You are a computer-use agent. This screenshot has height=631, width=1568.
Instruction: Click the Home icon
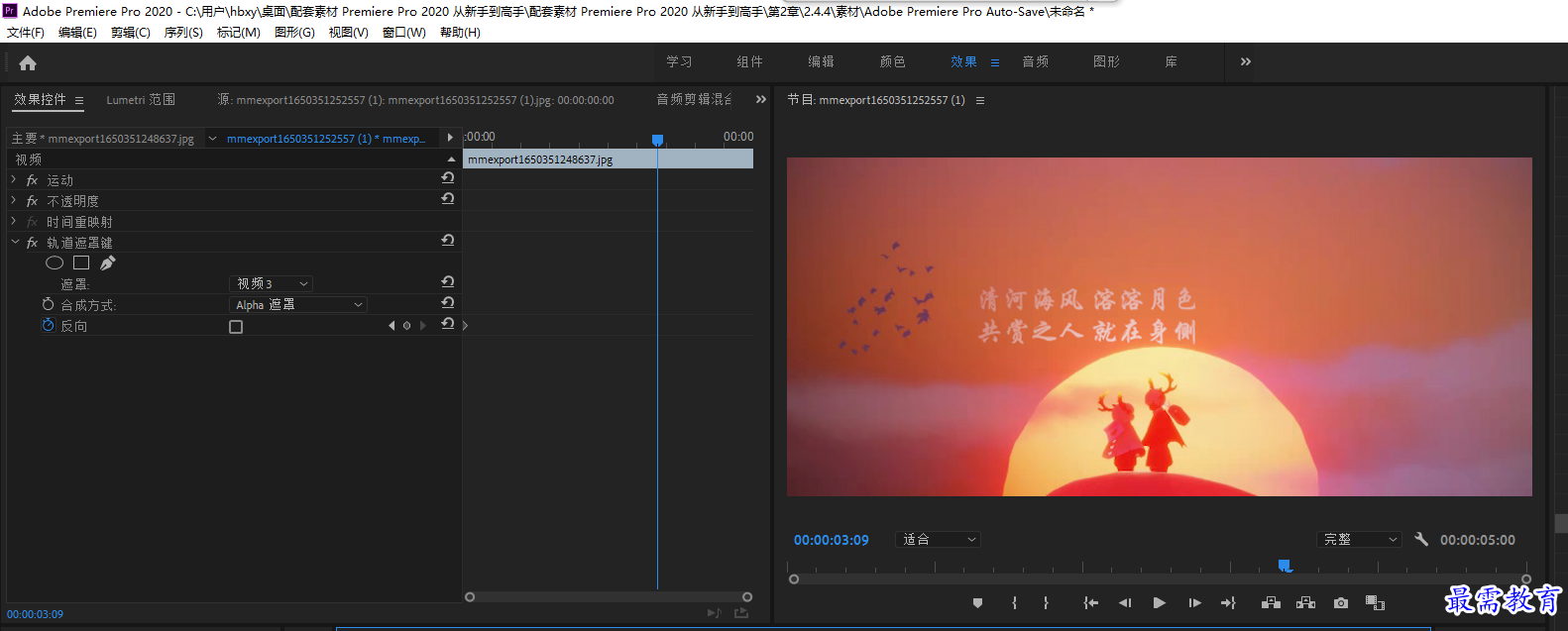[x=28, y=63]
